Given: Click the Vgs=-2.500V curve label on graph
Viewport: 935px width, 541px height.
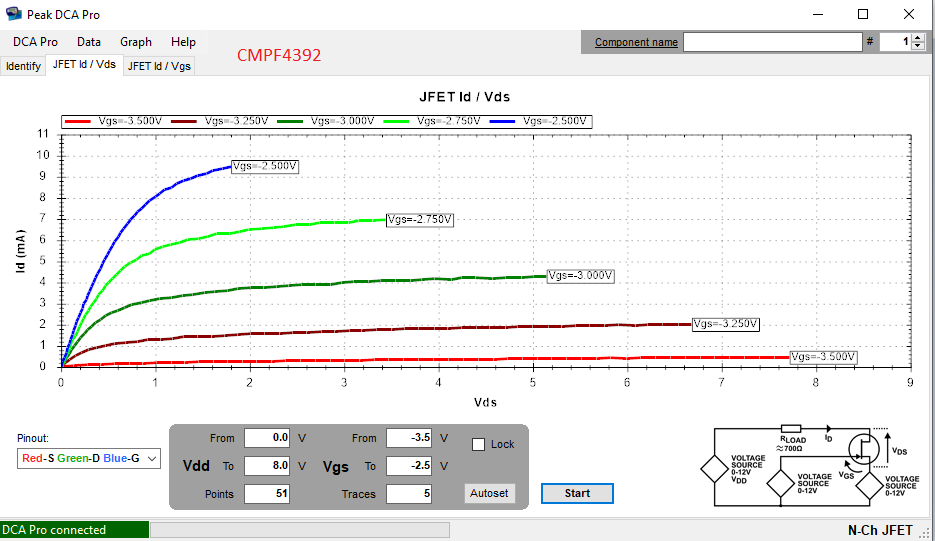Looking at the screenshot, I should click(x=265, y=166).
